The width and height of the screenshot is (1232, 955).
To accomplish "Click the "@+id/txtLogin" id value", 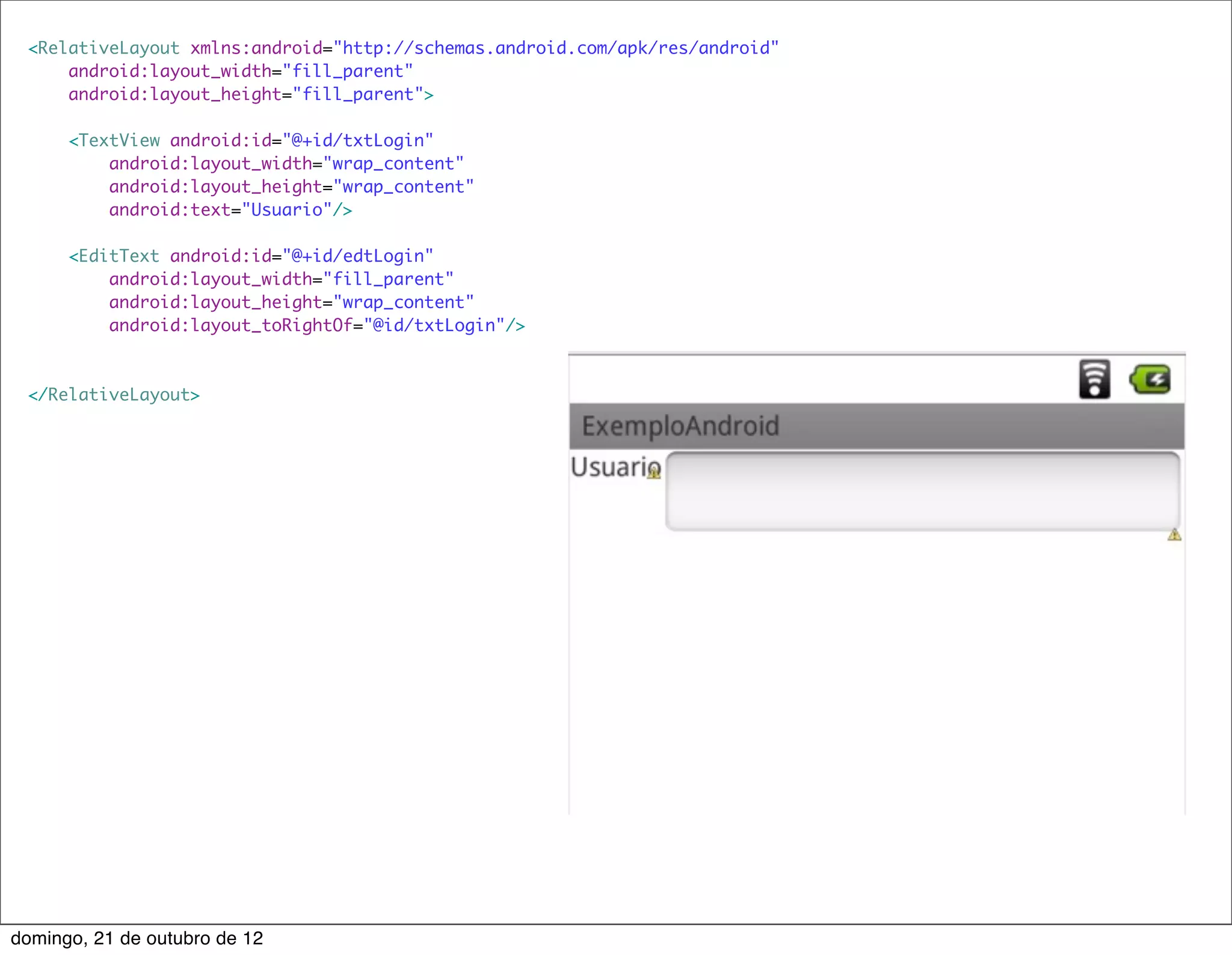I will (x=358, y=141).
